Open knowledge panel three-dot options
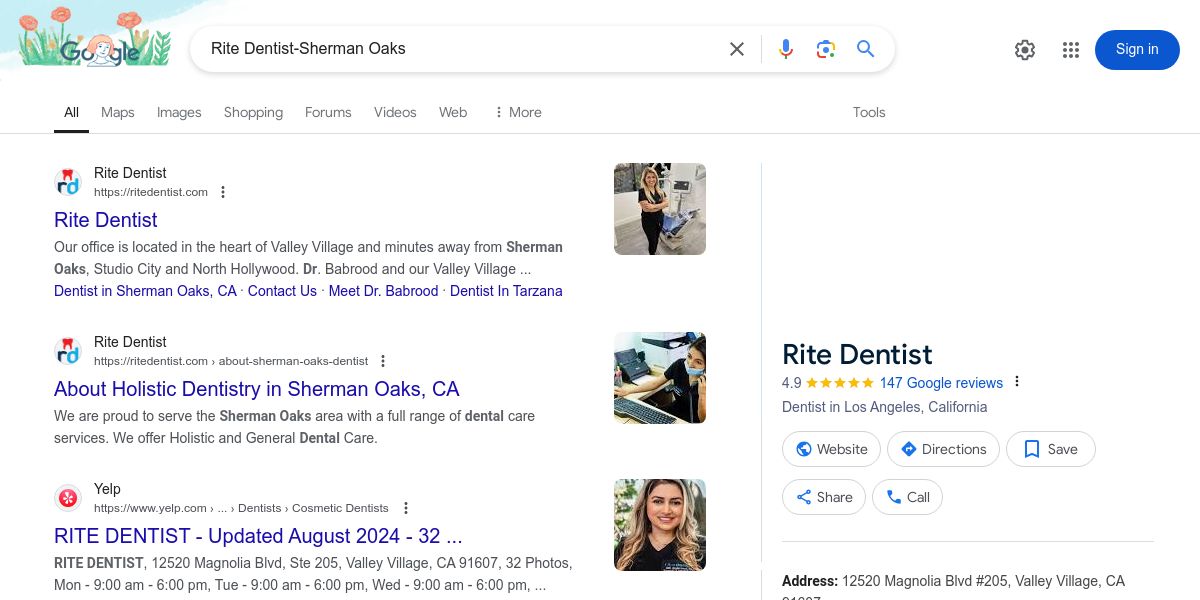Viewport: 1200px width, 600px height. (1017, 382)
